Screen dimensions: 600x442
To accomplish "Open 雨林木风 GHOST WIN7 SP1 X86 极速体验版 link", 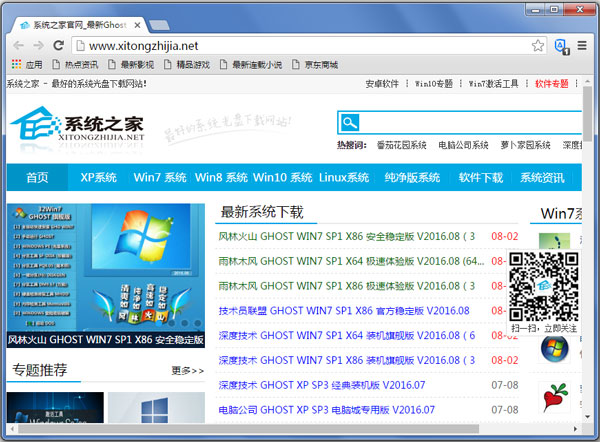I will pyautogui.click(x=346, y=286).
